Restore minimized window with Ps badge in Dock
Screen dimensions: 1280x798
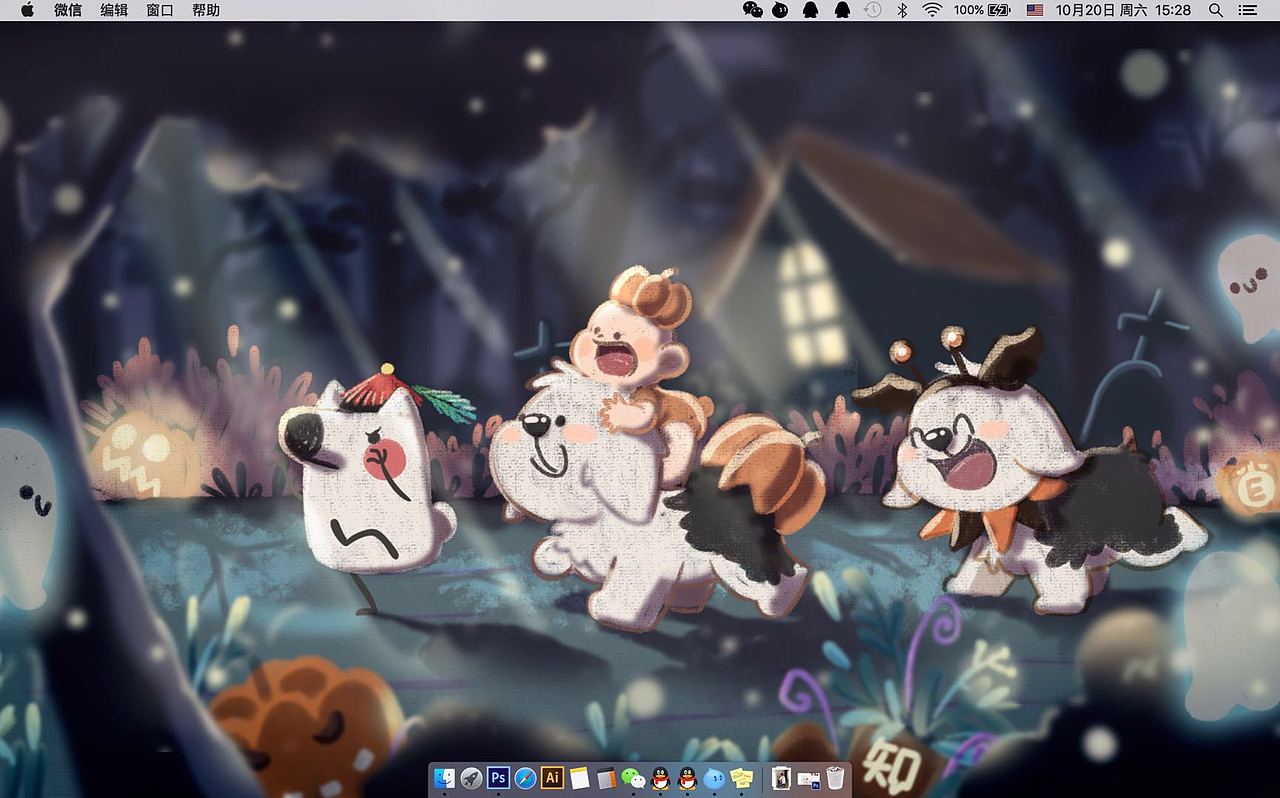tap(809, 779)
